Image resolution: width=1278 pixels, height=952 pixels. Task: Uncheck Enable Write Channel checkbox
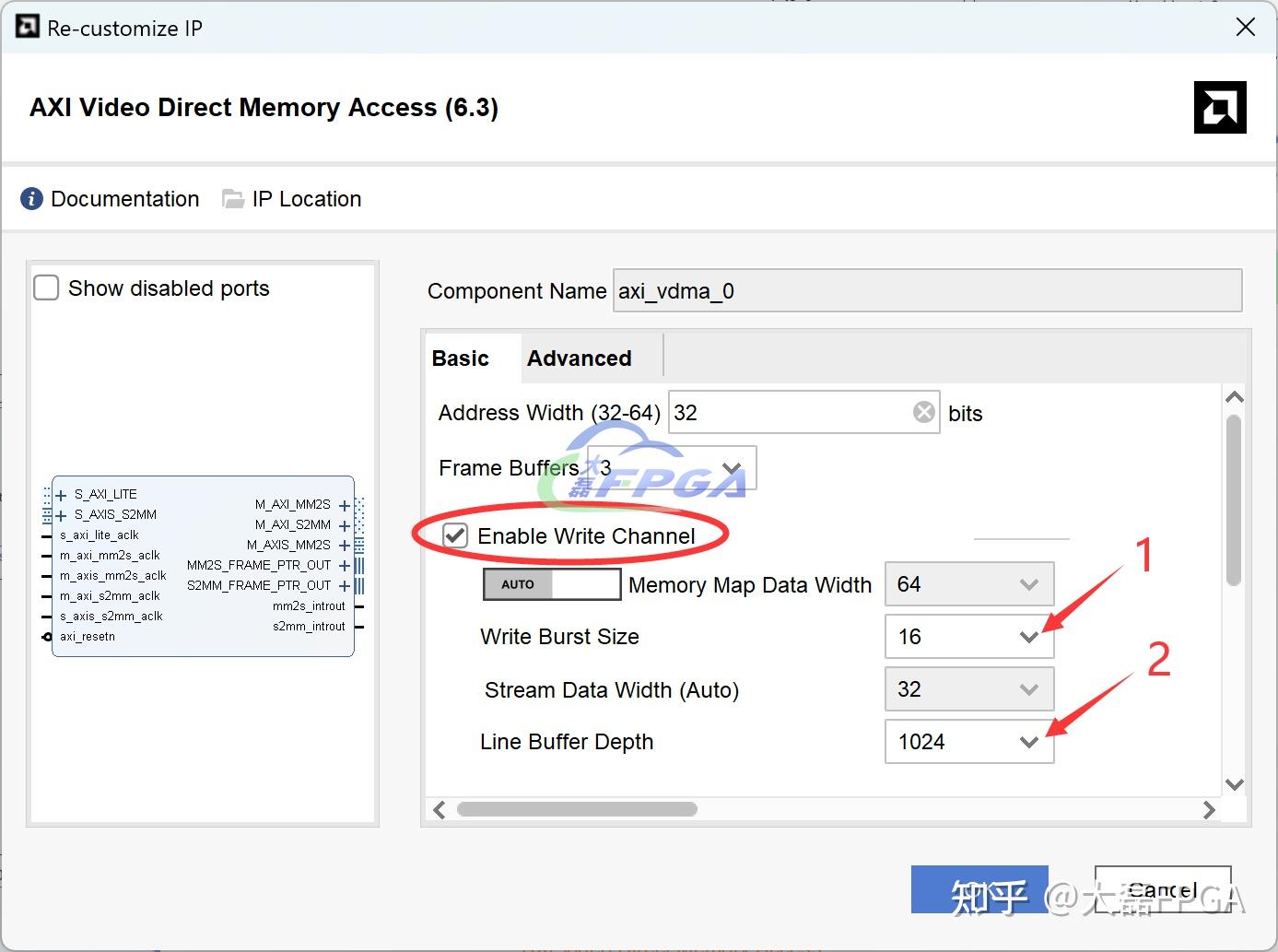coord(455,535)
